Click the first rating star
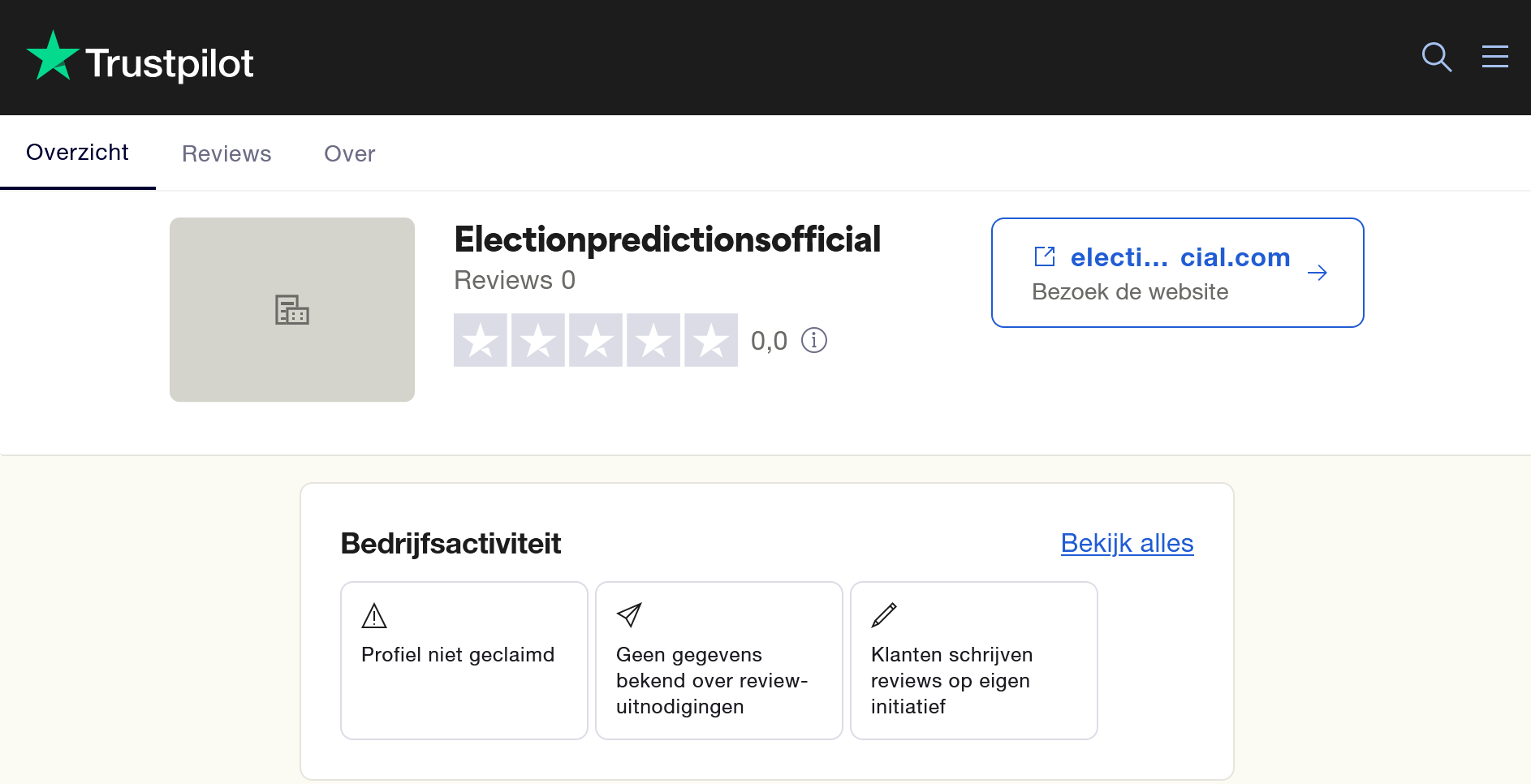Image resolution: width=1531 pixels, height=784 pixels. 481,340
